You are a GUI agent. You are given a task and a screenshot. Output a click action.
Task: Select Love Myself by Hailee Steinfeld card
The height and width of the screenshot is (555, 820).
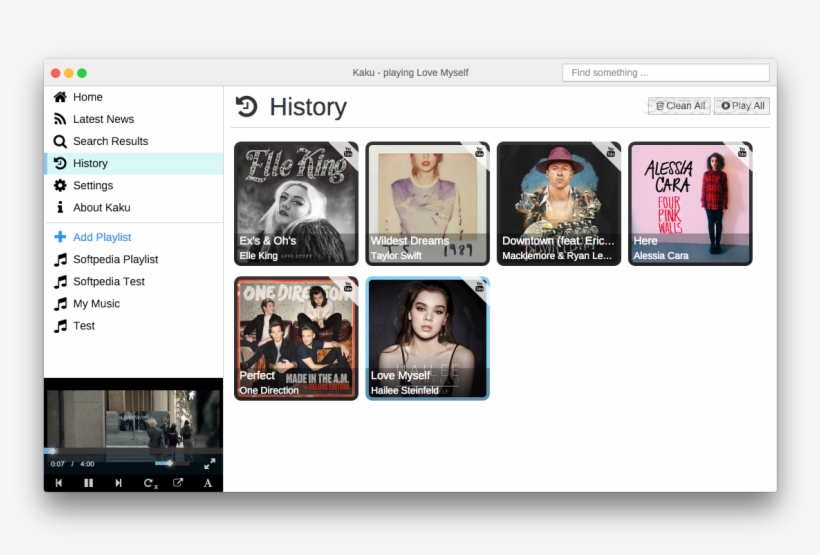[427, 338]
